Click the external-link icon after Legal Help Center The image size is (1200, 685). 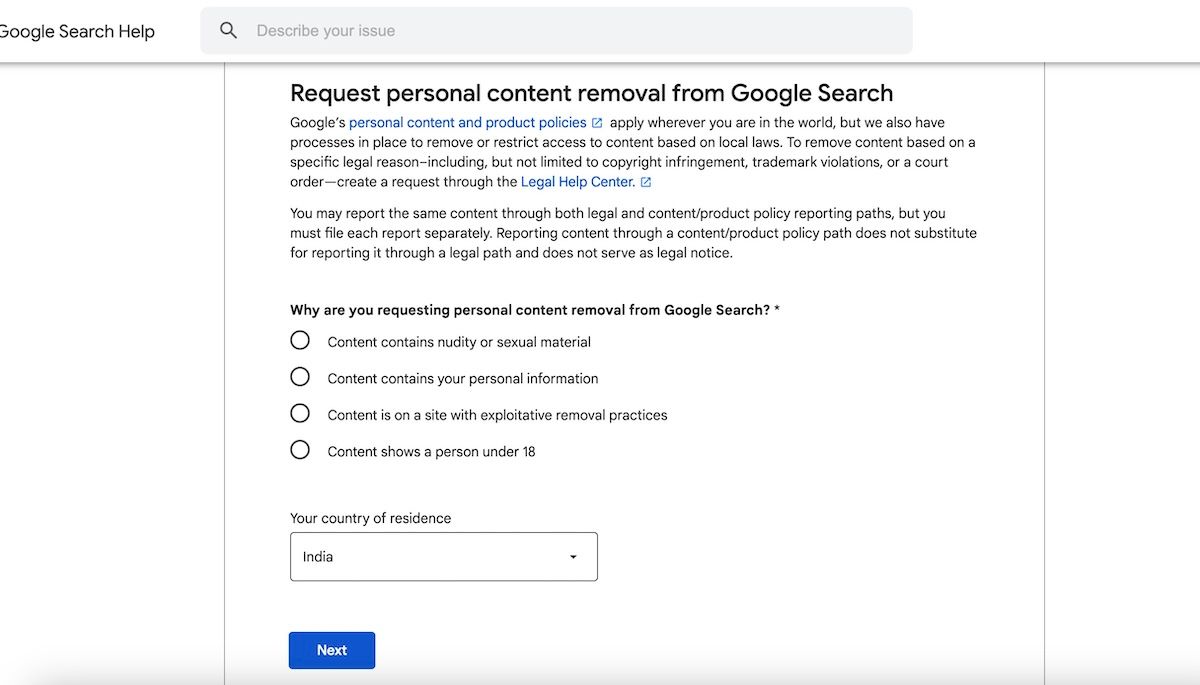point(646,182)
